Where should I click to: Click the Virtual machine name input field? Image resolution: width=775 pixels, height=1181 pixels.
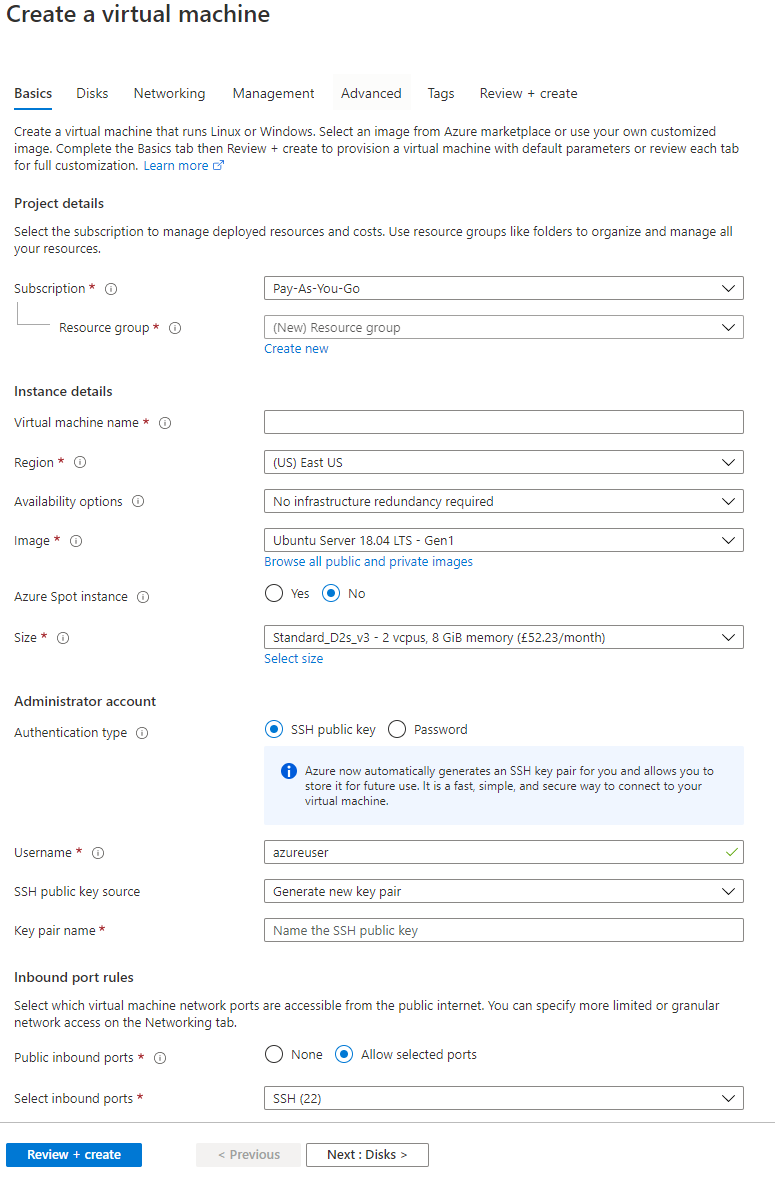coord(503,422)
